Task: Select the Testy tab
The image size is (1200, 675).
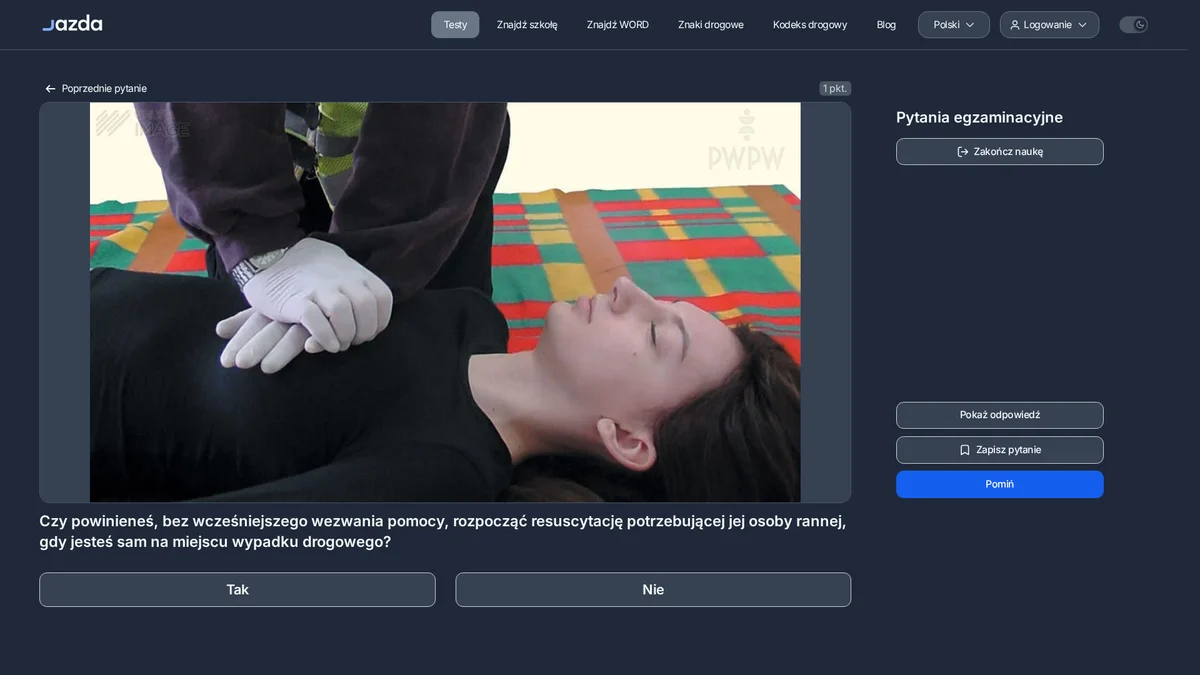Action: 455,25
